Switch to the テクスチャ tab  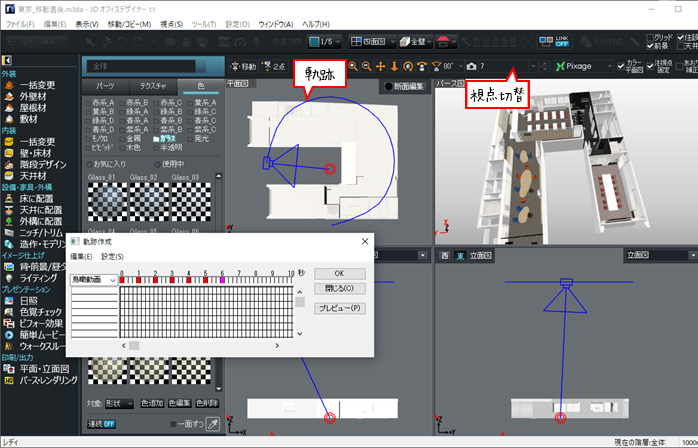pyautogui.click(x=151, y=87)
